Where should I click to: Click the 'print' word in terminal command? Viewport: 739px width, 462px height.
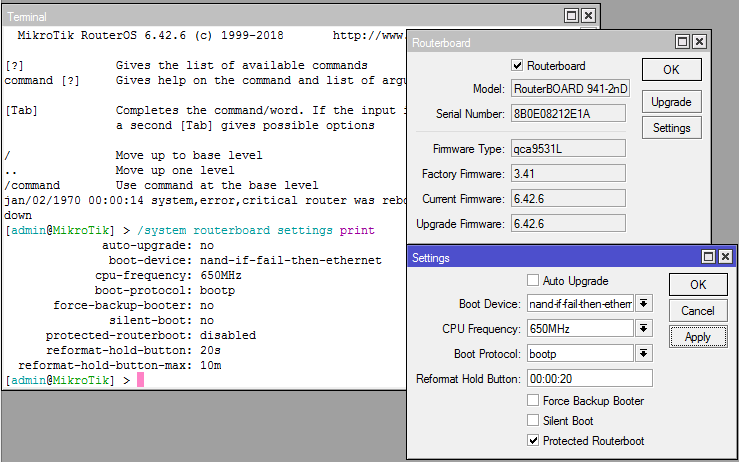[357, 231]
